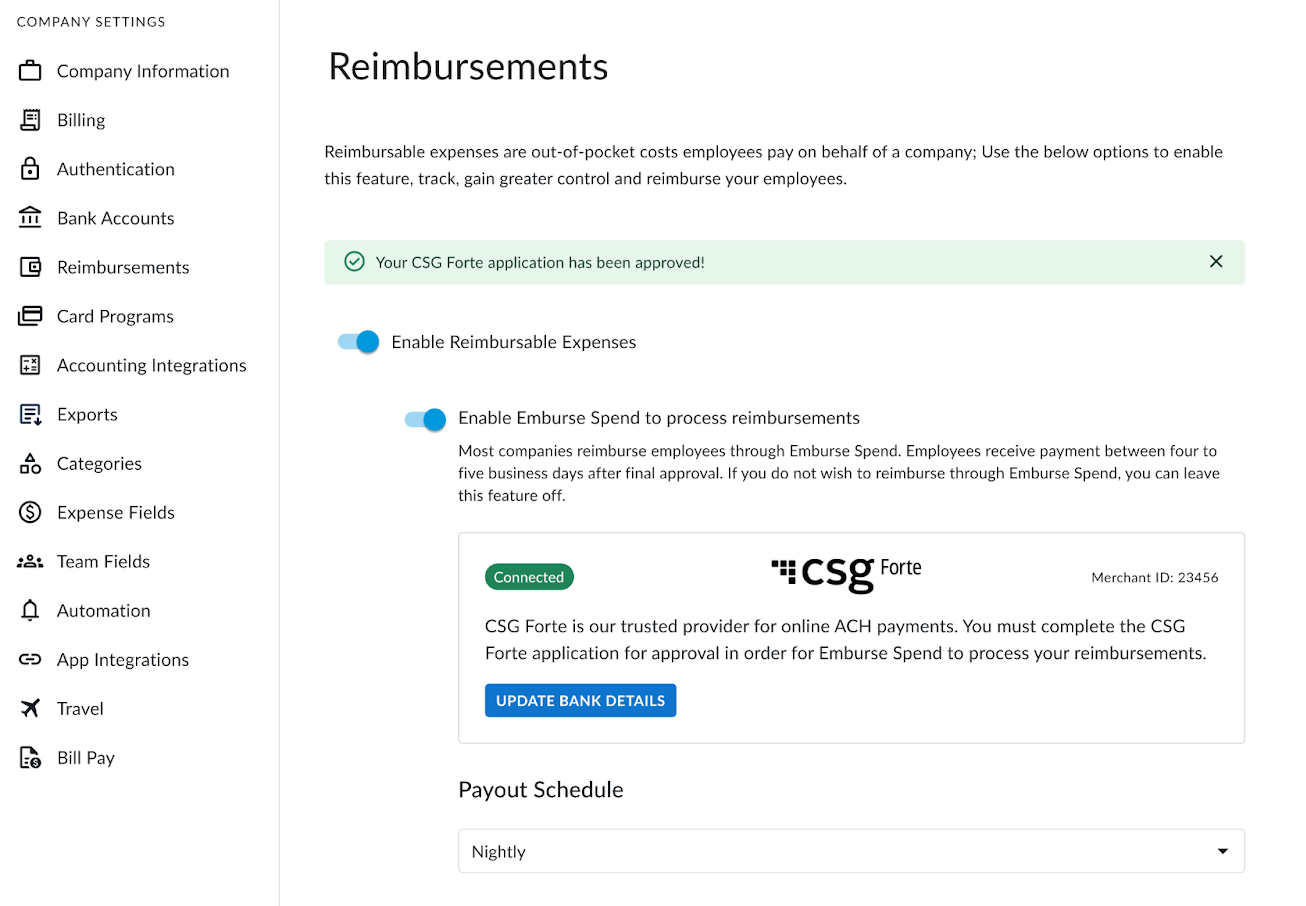Image resolution: width=1306 pixels, height=906 pixels.
Task: Open the Automation bell icon
Action: click(31, 610)
